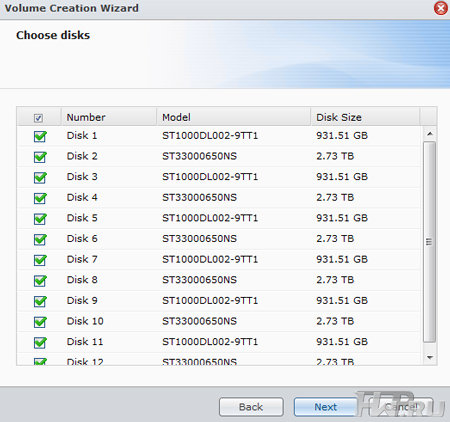This screenshot has width=450, height=422.
Task: Uncheck the Disk 4 checkbox
Action: coord(40,198)
